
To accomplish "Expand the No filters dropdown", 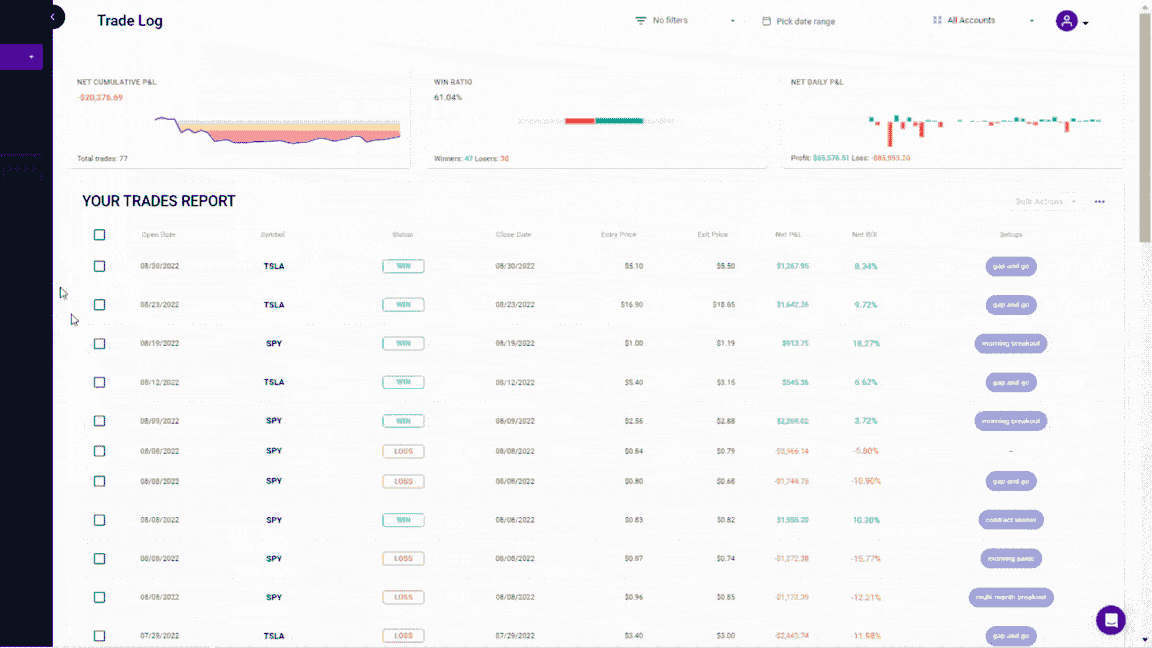I will coord(732,21).
